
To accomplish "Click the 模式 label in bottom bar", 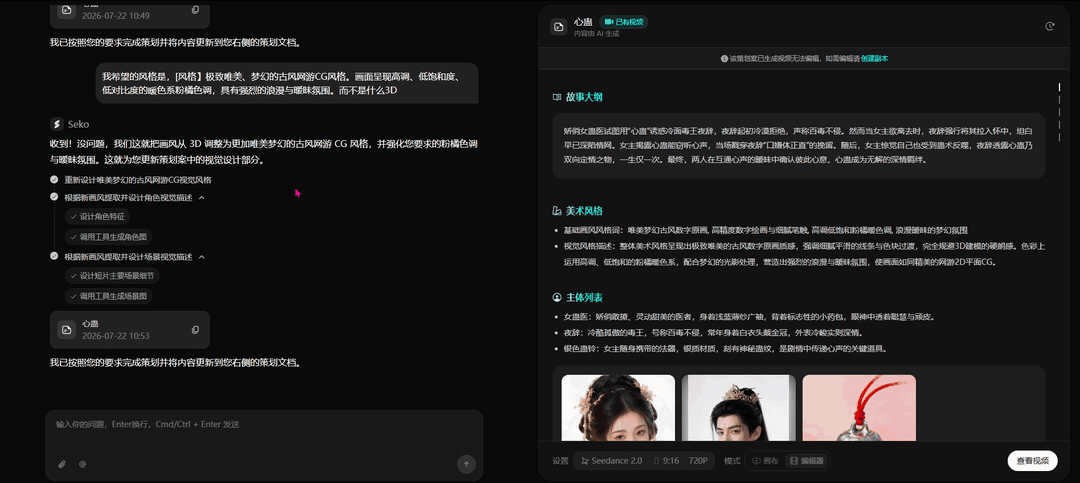I will click(x=731, y=461).
